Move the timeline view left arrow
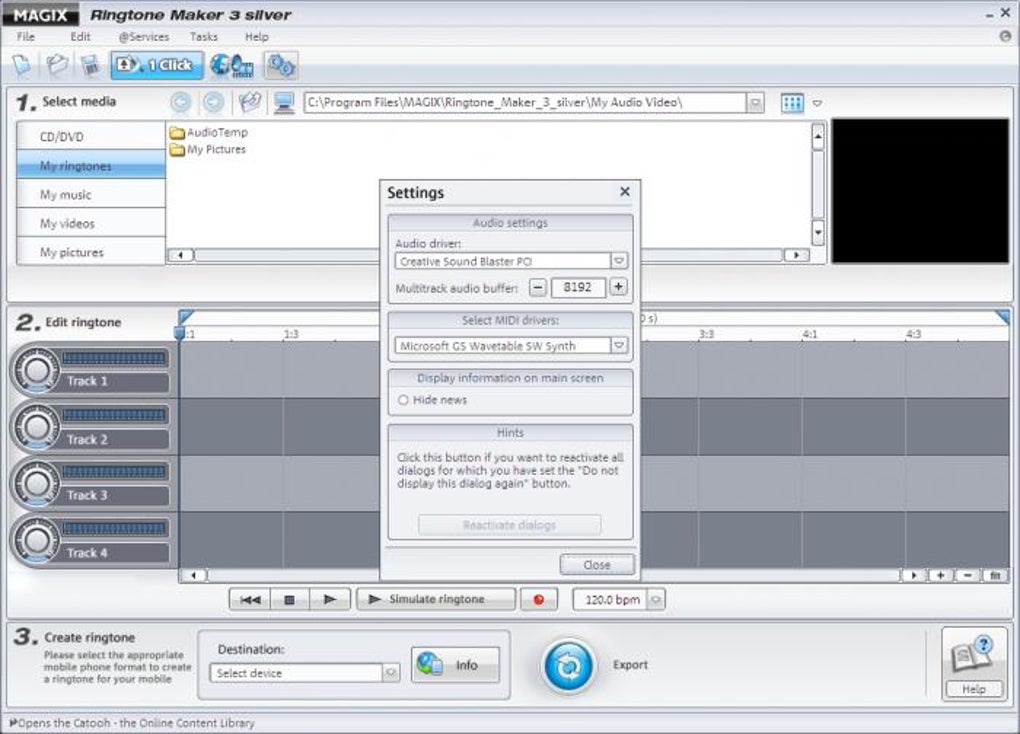 click(194, 575)
